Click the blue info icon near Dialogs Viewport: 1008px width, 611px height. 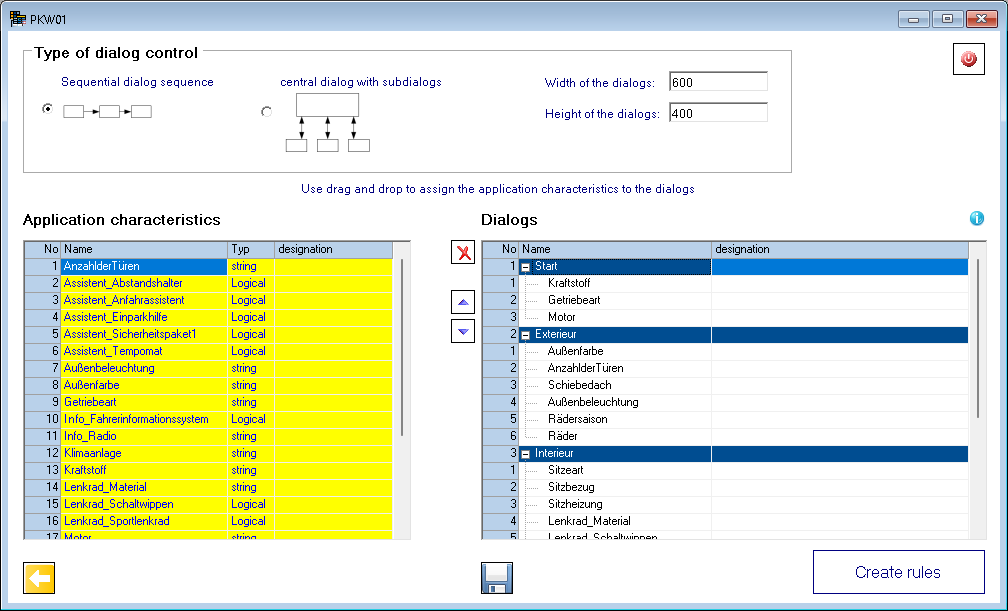(976, 219)
